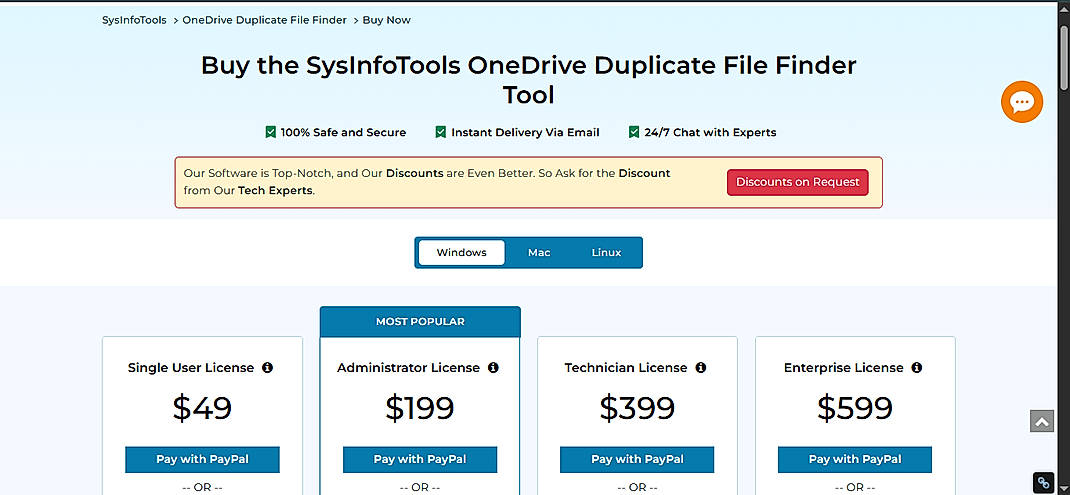Click the green checkmark beside 100% Safe

[x=271, y=132]
